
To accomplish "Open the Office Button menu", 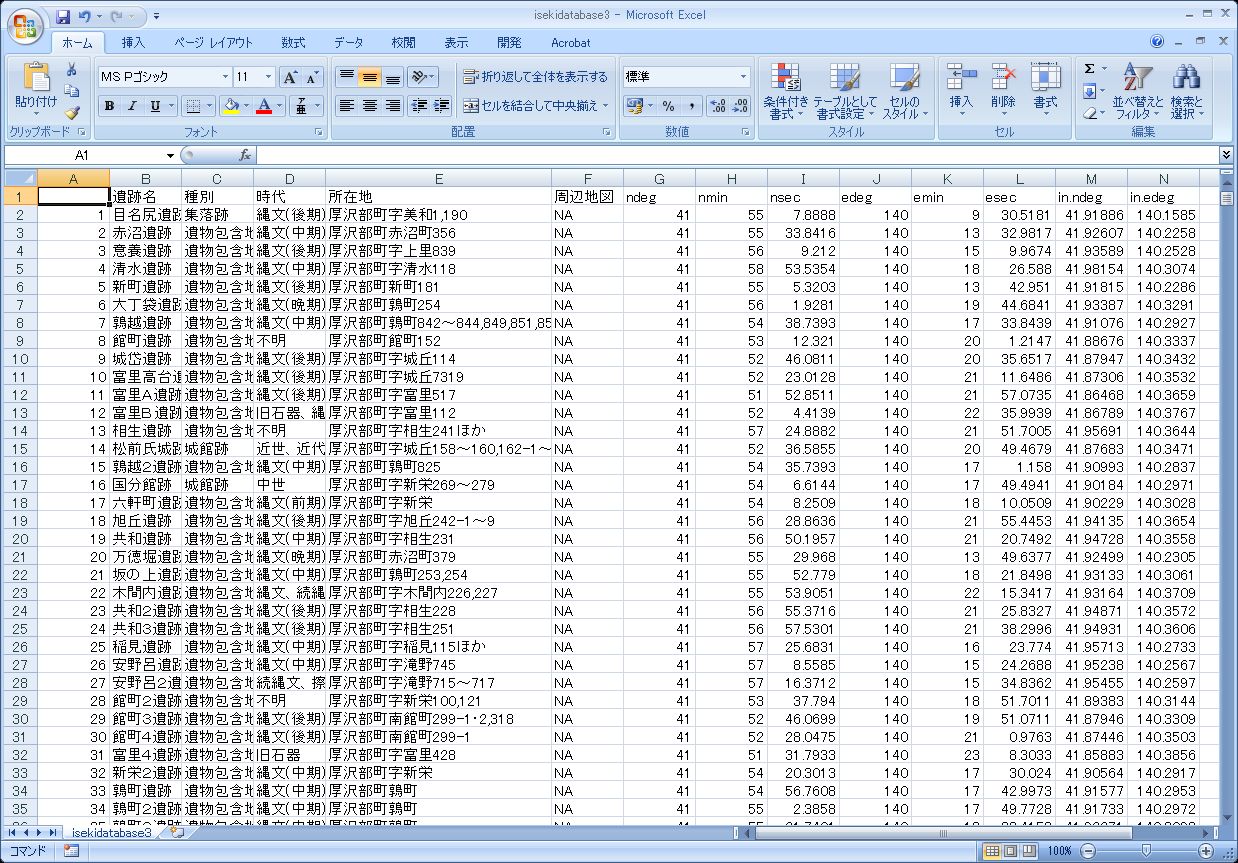I will pos(25,25).
